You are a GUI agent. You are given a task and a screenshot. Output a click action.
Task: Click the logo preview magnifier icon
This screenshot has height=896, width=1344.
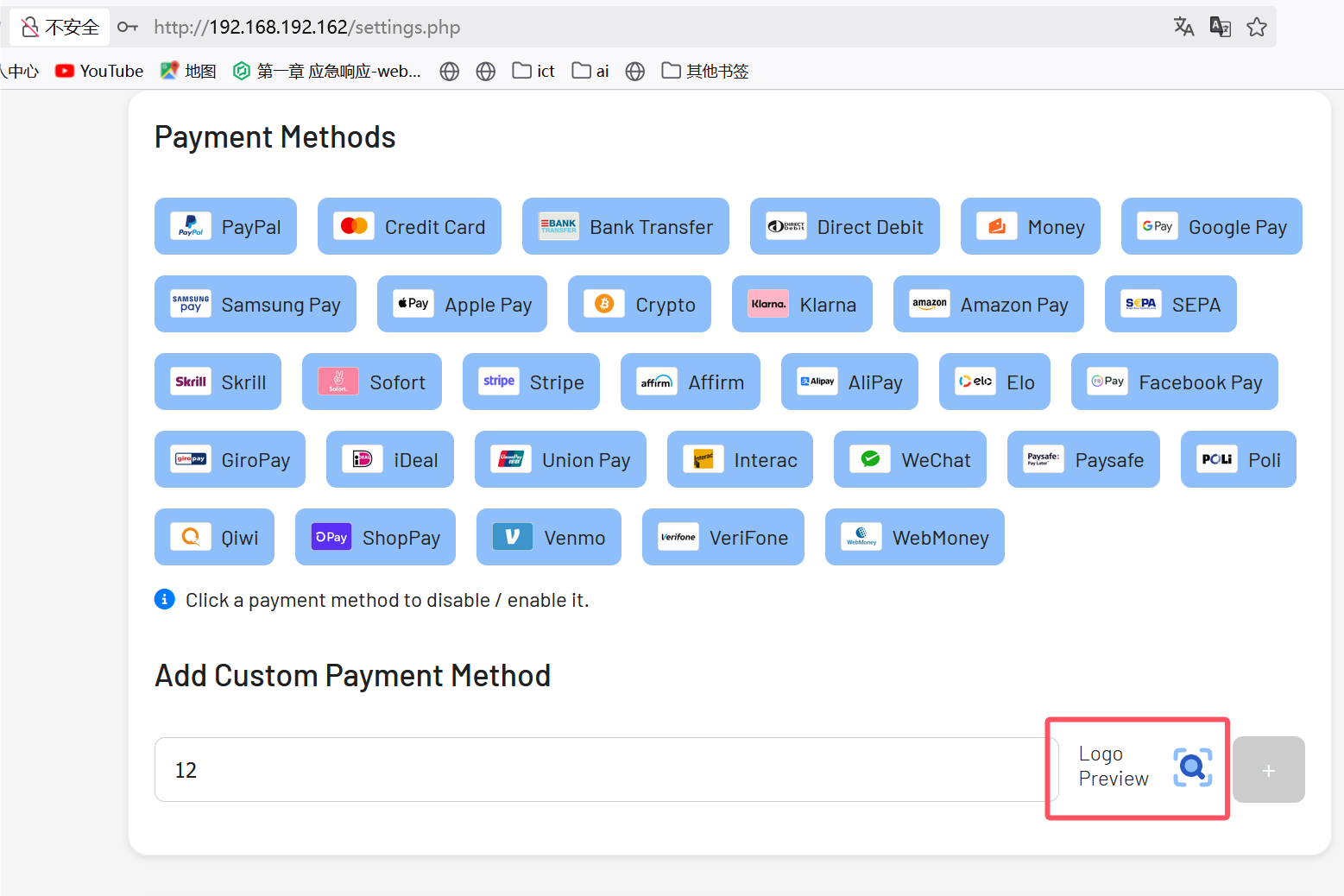1193,767
